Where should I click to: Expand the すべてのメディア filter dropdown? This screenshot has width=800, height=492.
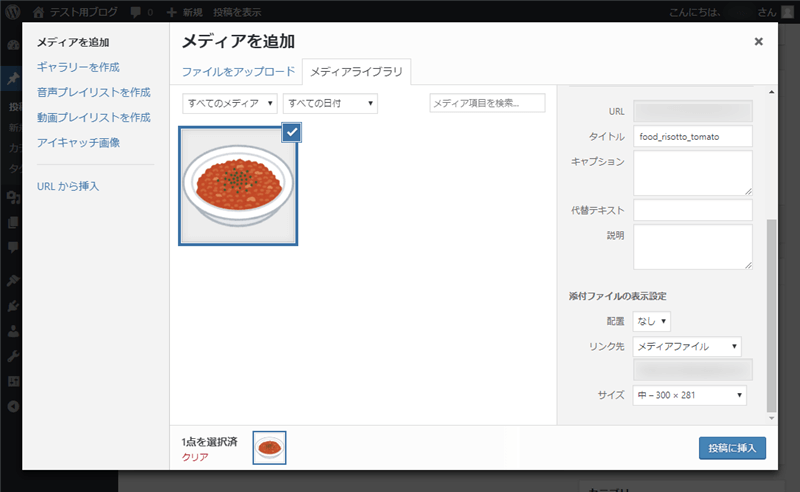point(230,103)
